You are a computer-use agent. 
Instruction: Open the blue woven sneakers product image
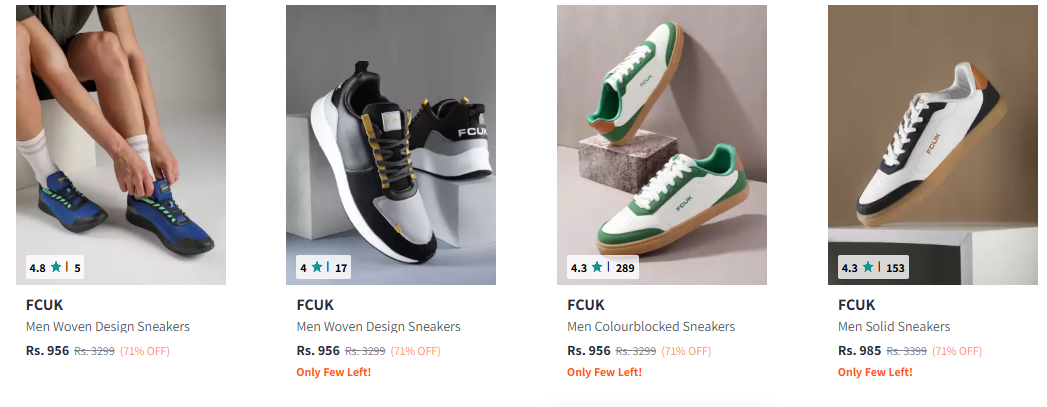point(121,145)
